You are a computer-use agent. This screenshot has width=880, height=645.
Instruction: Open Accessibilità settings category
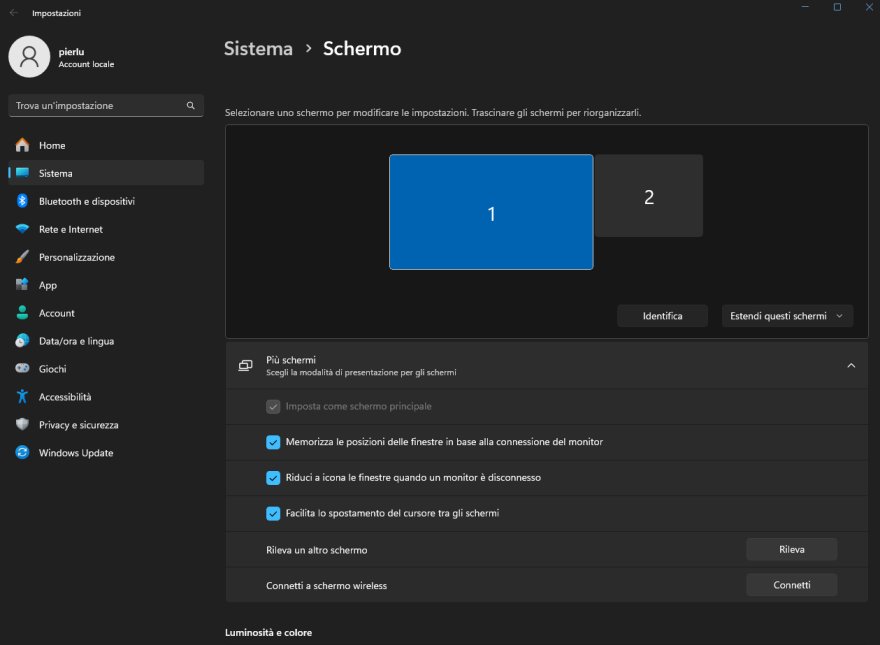pos(106,396)
